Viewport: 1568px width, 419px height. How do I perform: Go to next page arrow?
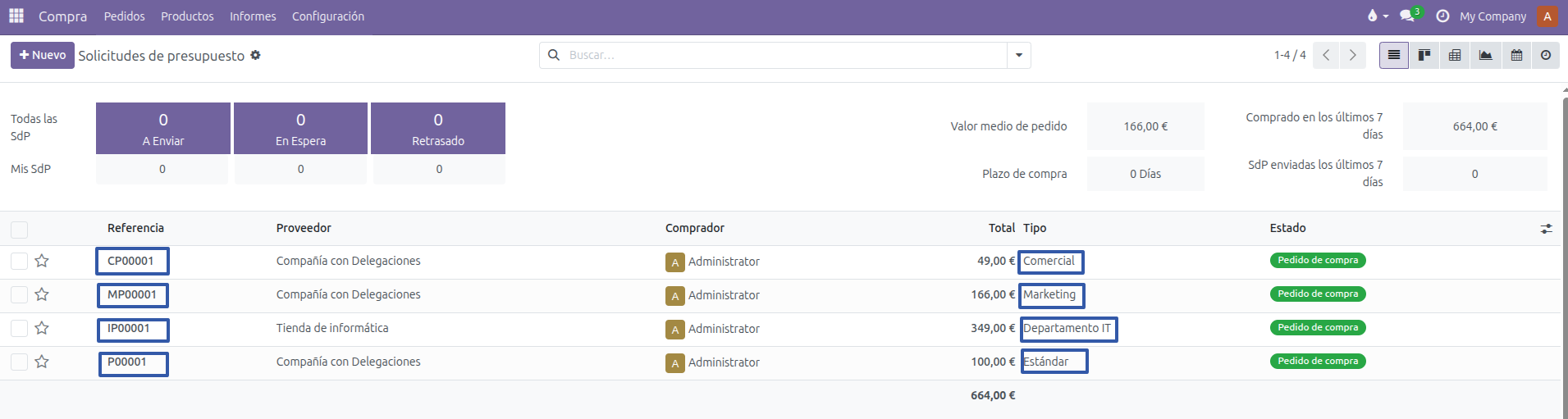(x=1352, y=55)
